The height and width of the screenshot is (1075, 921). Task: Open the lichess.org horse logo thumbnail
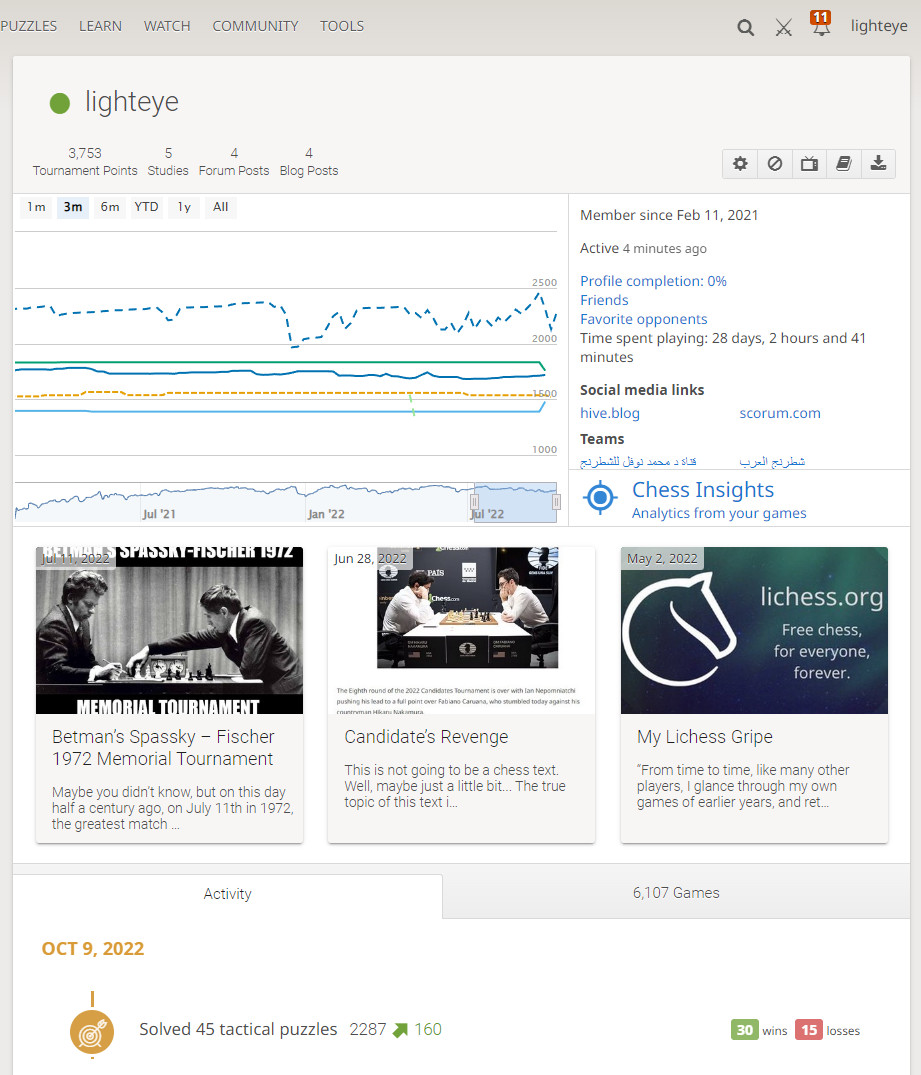pyautogui.click(x=754, y=631)
